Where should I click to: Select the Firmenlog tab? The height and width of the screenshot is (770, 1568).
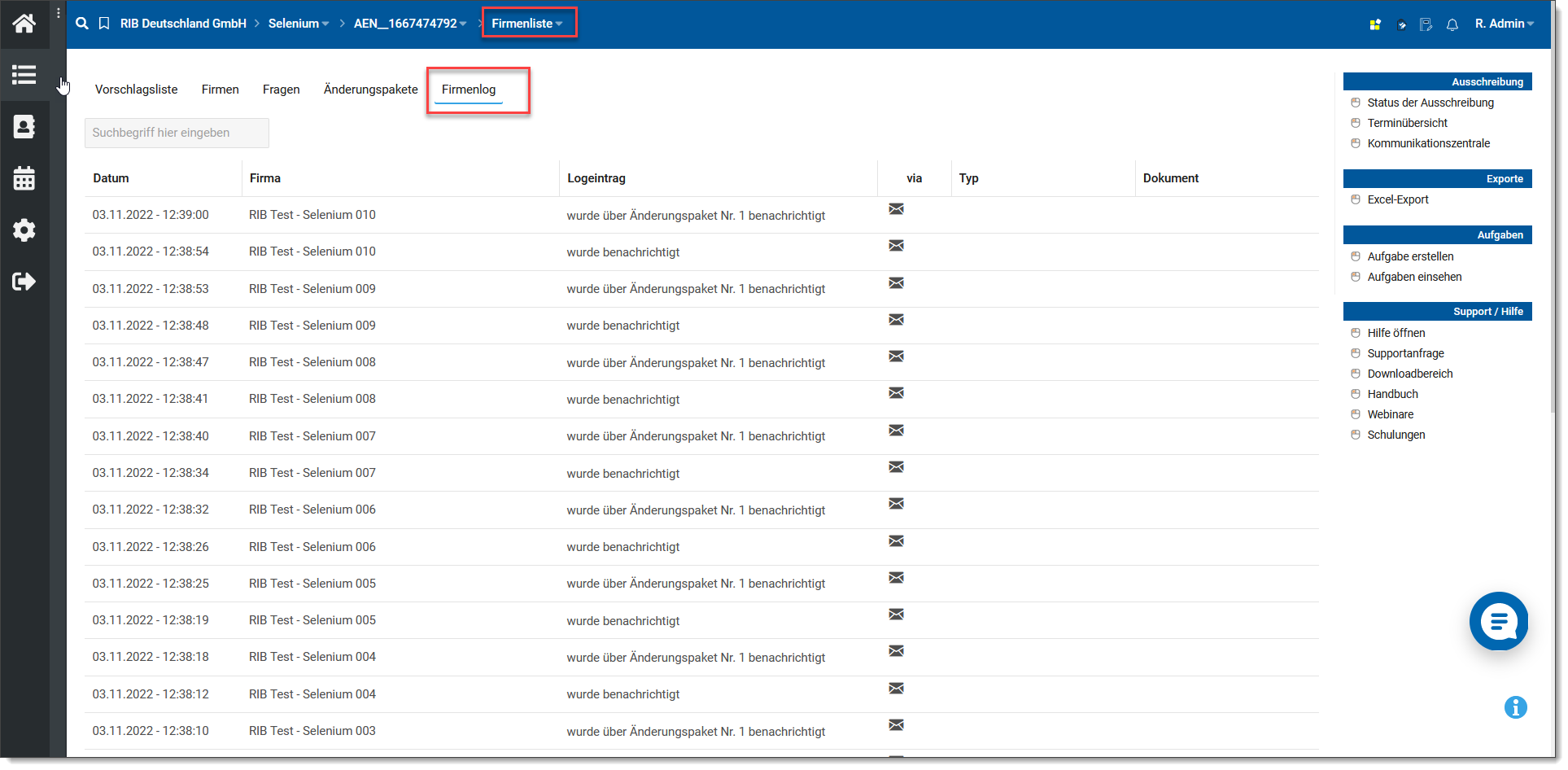[x=469, y=90]
